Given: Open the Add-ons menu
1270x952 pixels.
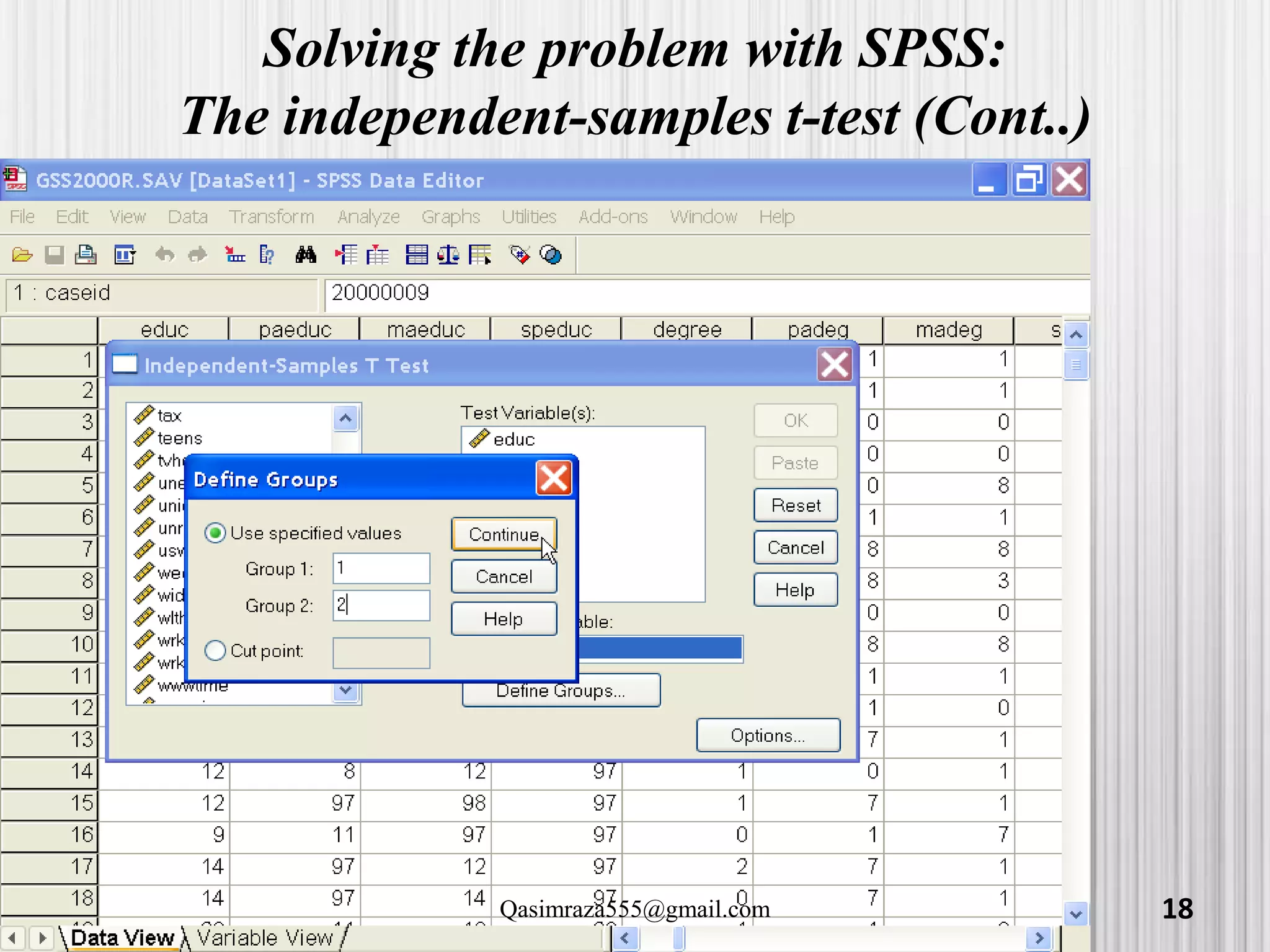Looking at the screenshot, I should (613, 216).
